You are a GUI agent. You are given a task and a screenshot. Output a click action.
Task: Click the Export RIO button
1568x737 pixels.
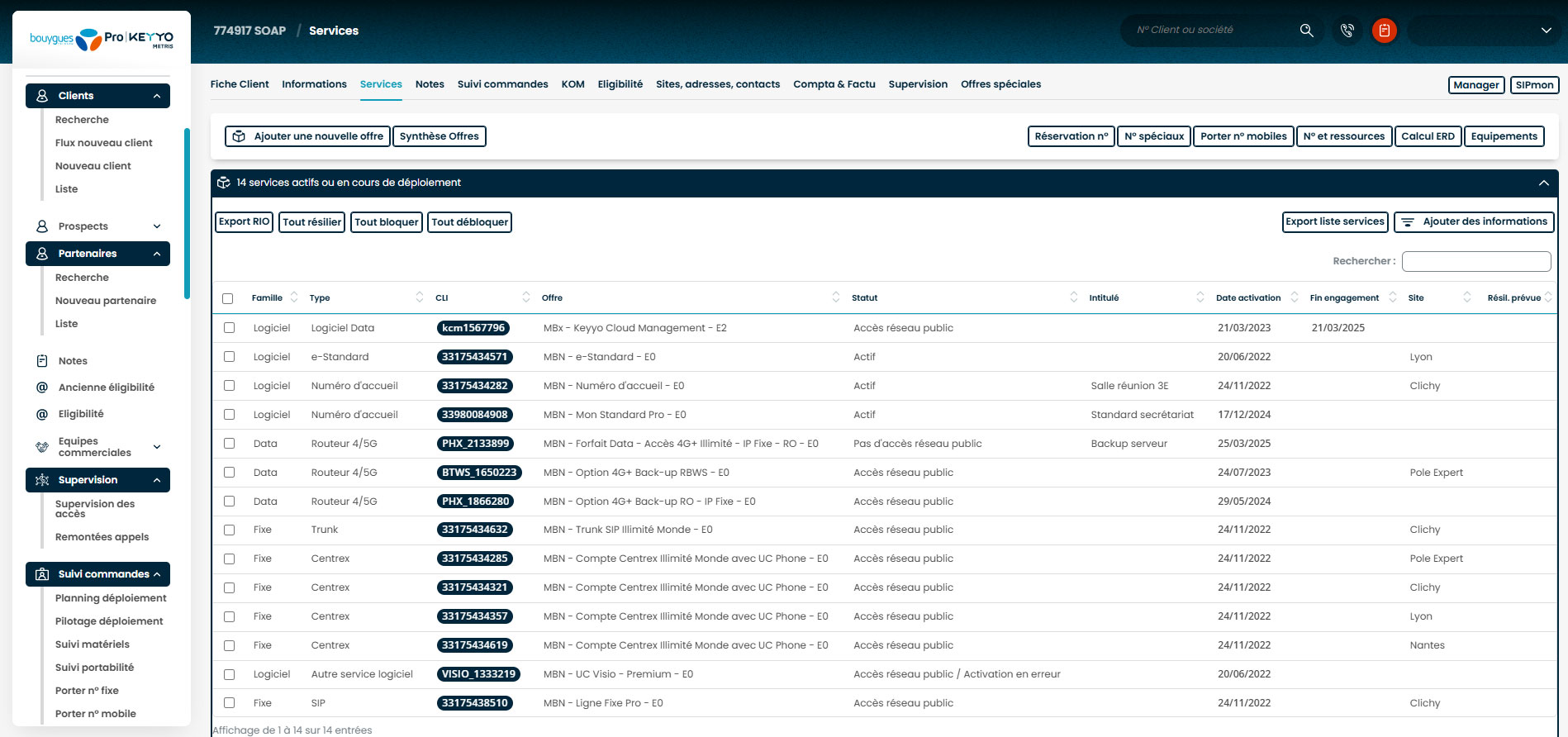pyautogui.click(x=244, y=222)
